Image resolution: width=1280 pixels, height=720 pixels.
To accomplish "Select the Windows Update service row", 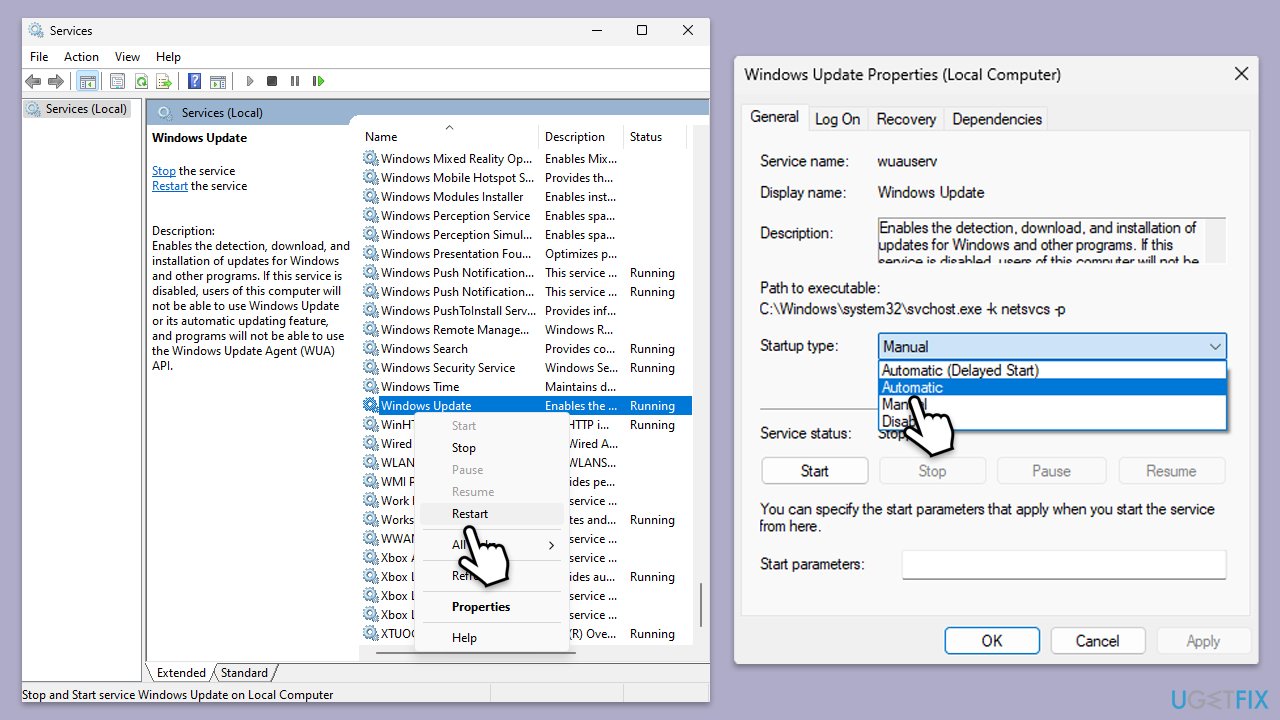I will [x=526, y=406].
